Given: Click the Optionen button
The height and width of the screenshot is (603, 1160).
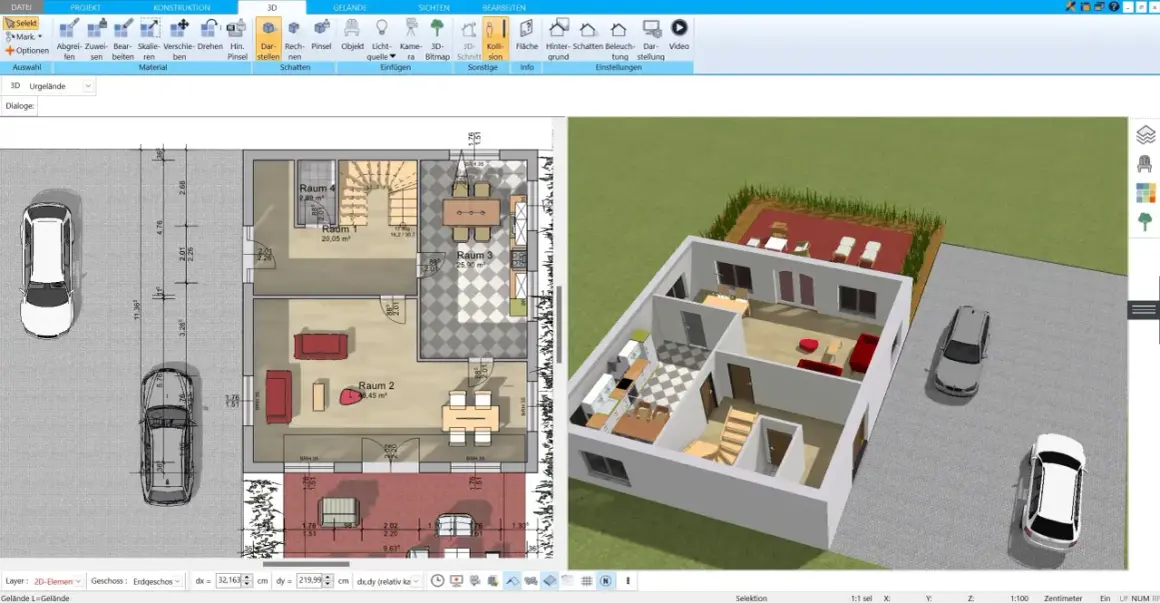Looking at the screenshot, I should pyautogui.click(x=27, y=50).
